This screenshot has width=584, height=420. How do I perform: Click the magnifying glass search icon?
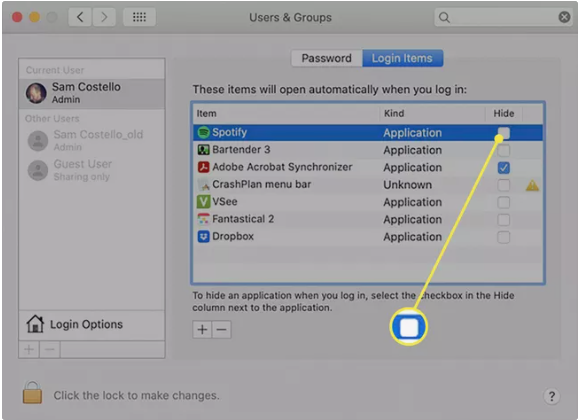coord(444,18)
